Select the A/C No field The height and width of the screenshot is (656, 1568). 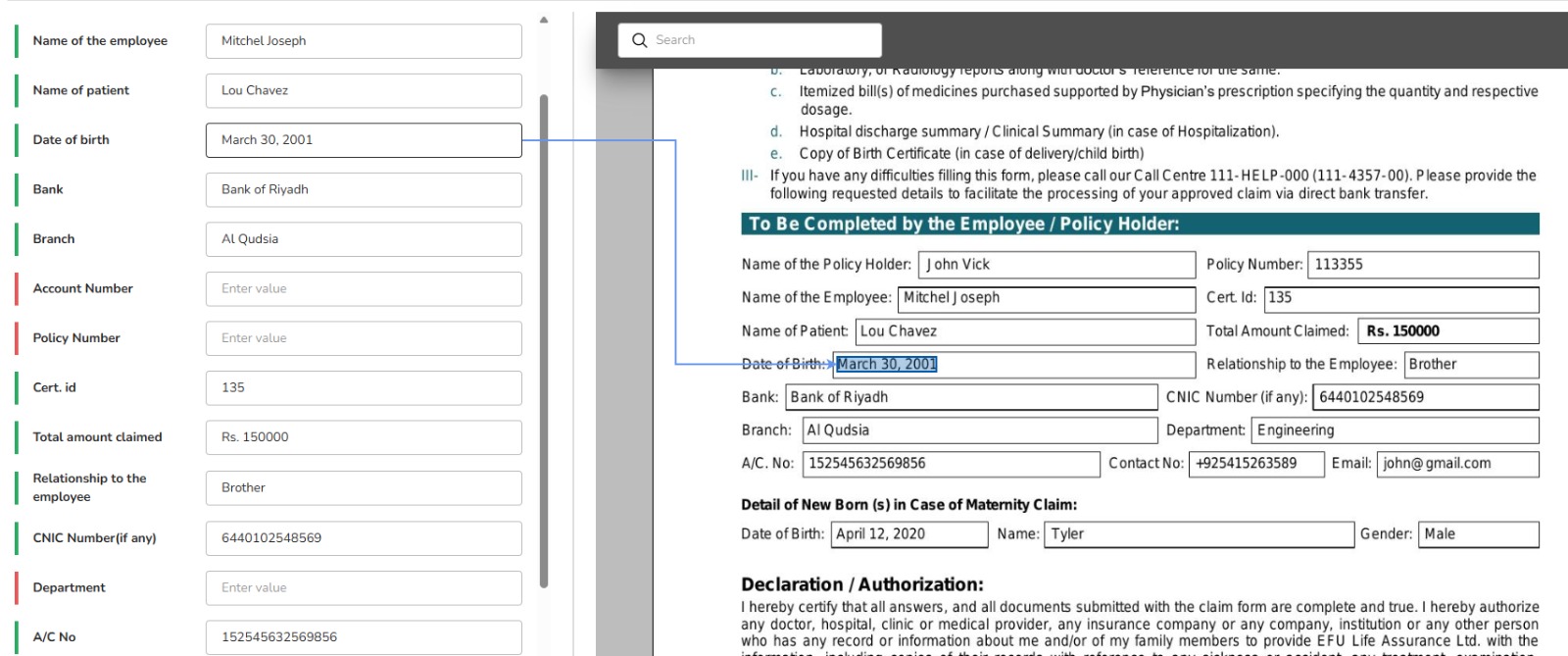click(364, 637)
